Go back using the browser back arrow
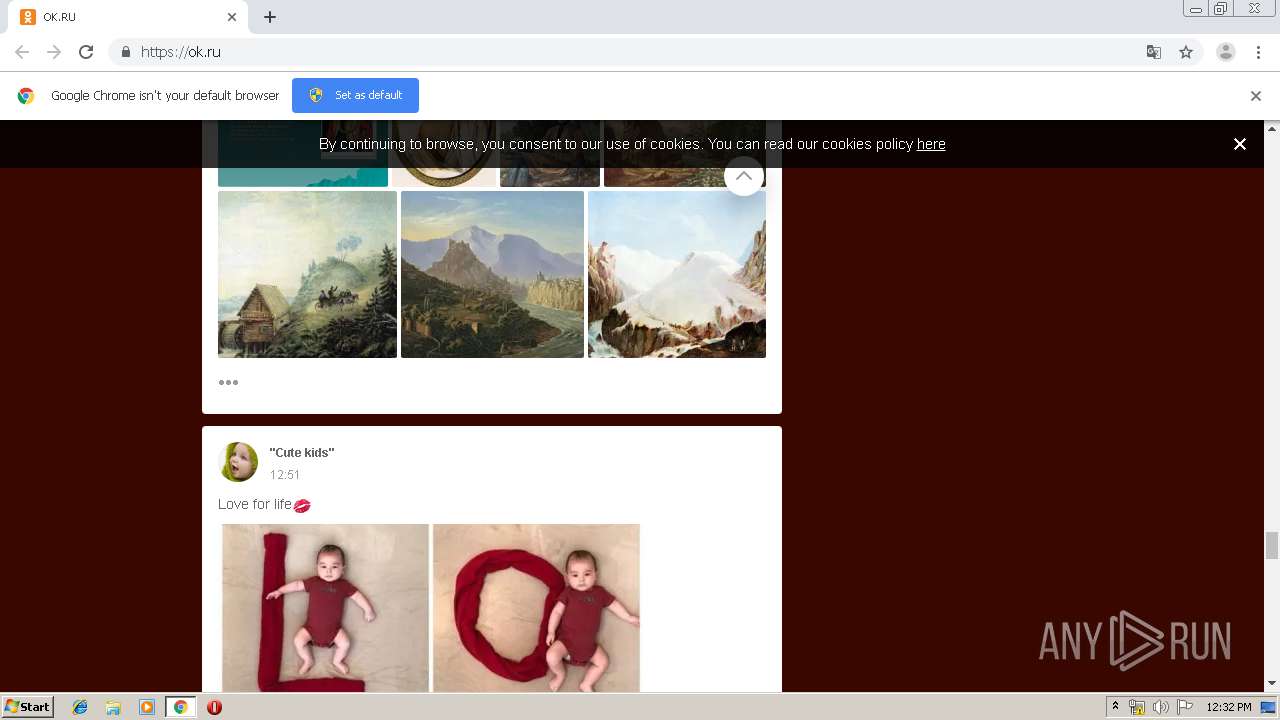Image resolution: width=1280 pixels, height=720 pixels. pyautogui.click(x=22, y=52)
